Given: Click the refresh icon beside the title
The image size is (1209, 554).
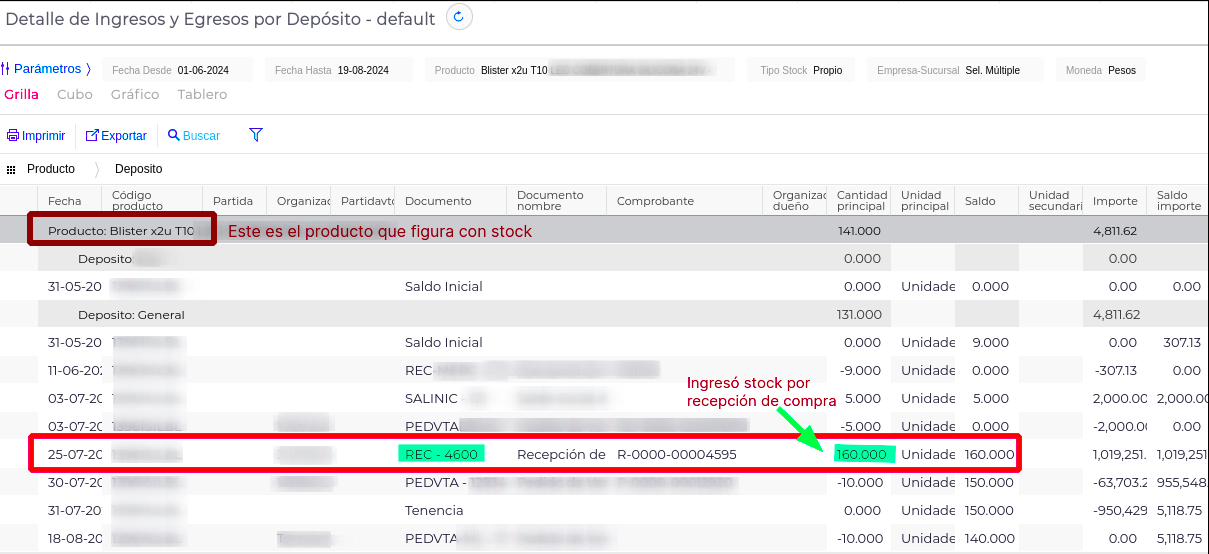Looking at the screenshot, I should pyautogui.click(x=459, y=17).
